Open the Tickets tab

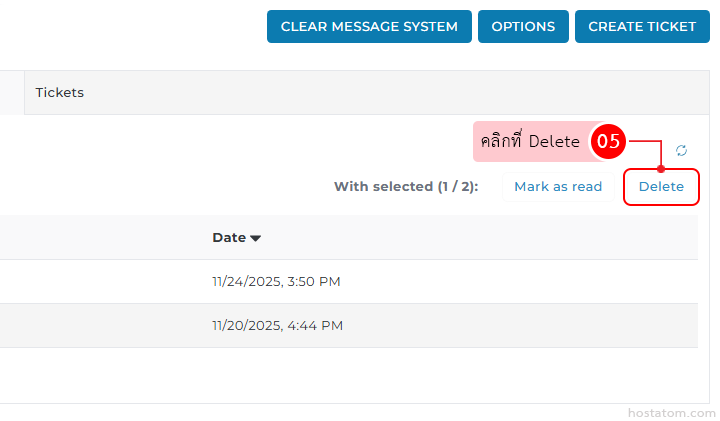point(60,93)
